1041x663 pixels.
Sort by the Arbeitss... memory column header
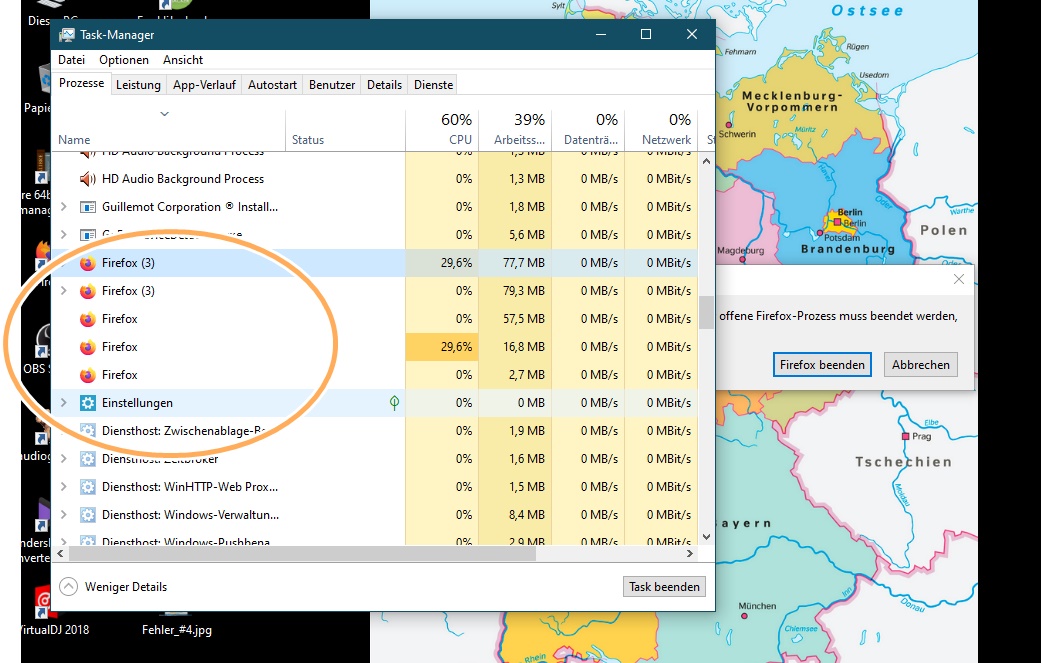(x=515, y=129)
